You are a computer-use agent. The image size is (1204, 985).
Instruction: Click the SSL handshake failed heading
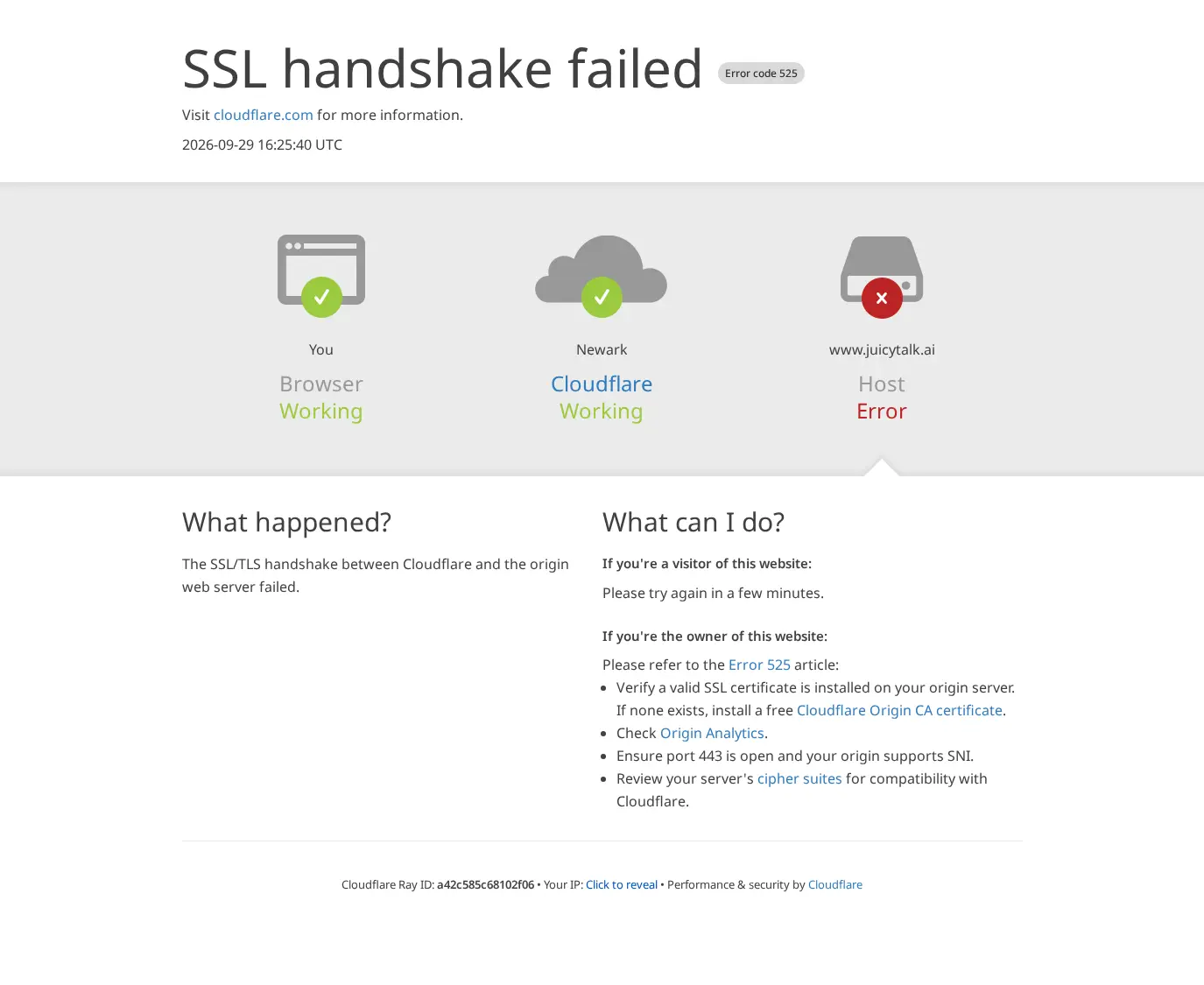(x=442, y=68)
